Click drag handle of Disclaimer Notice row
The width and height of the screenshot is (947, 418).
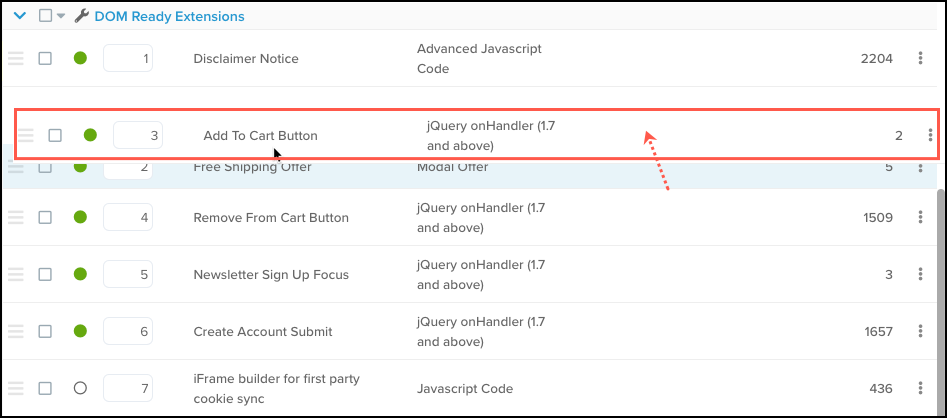pos(15,59)
